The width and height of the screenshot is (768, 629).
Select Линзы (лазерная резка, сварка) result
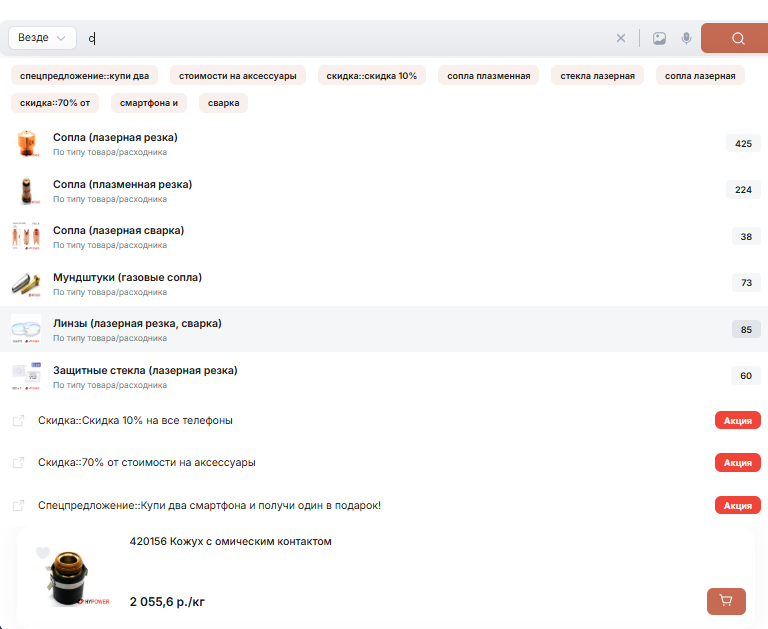click(x=137, y=324)
